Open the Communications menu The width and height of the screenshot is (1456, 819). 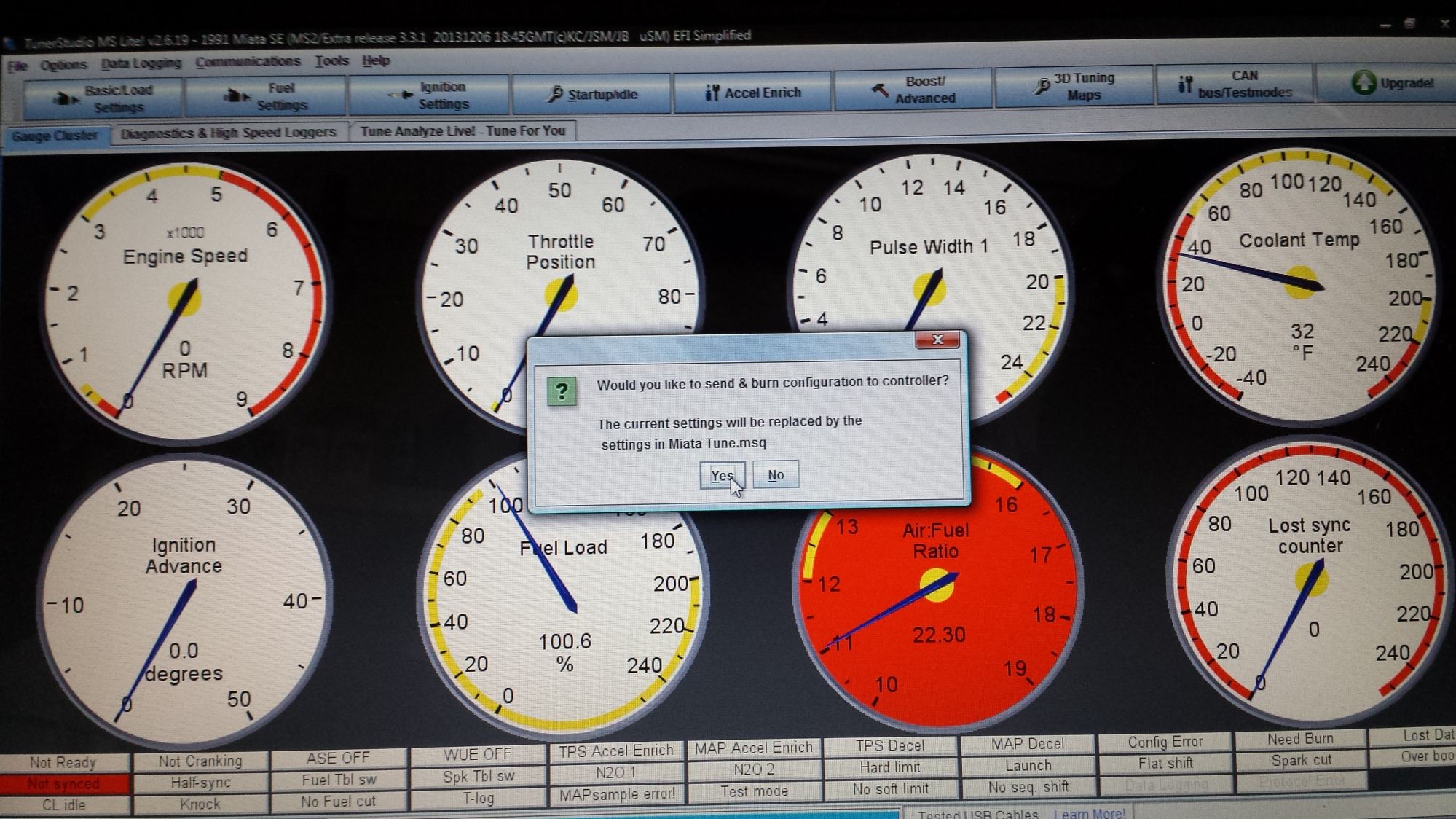click(248, 62)
